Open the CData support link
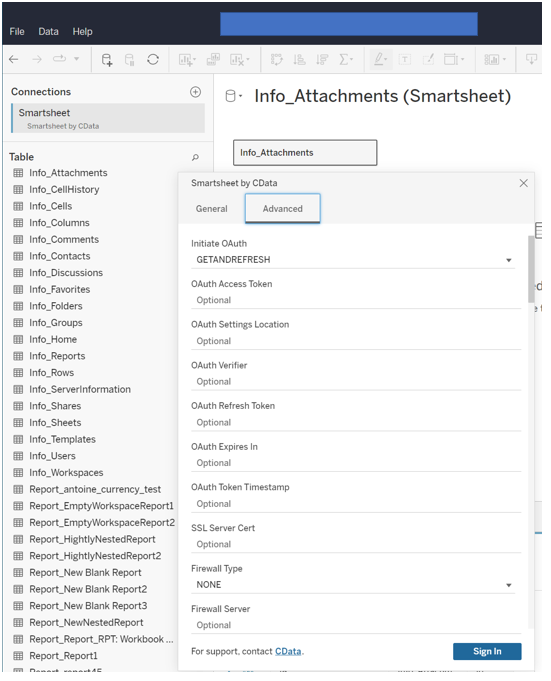The height and width of the screenshot is (681, 551). (288, 651)
